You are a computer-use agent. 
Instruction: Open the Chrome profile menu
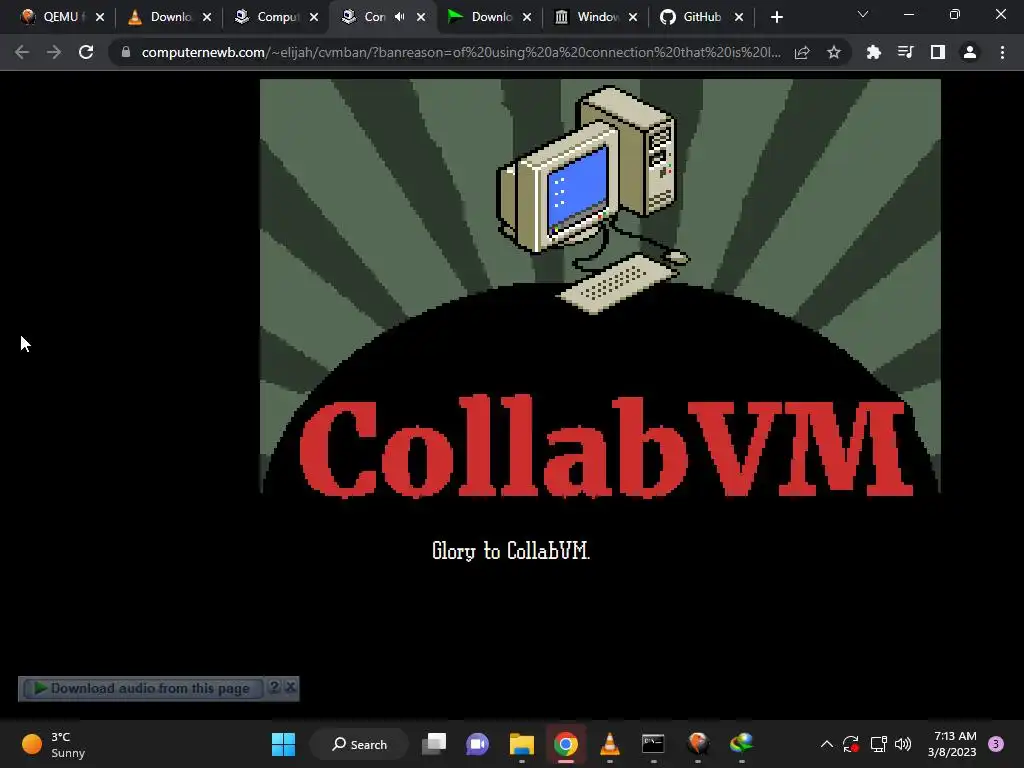[x=970, y=52]
